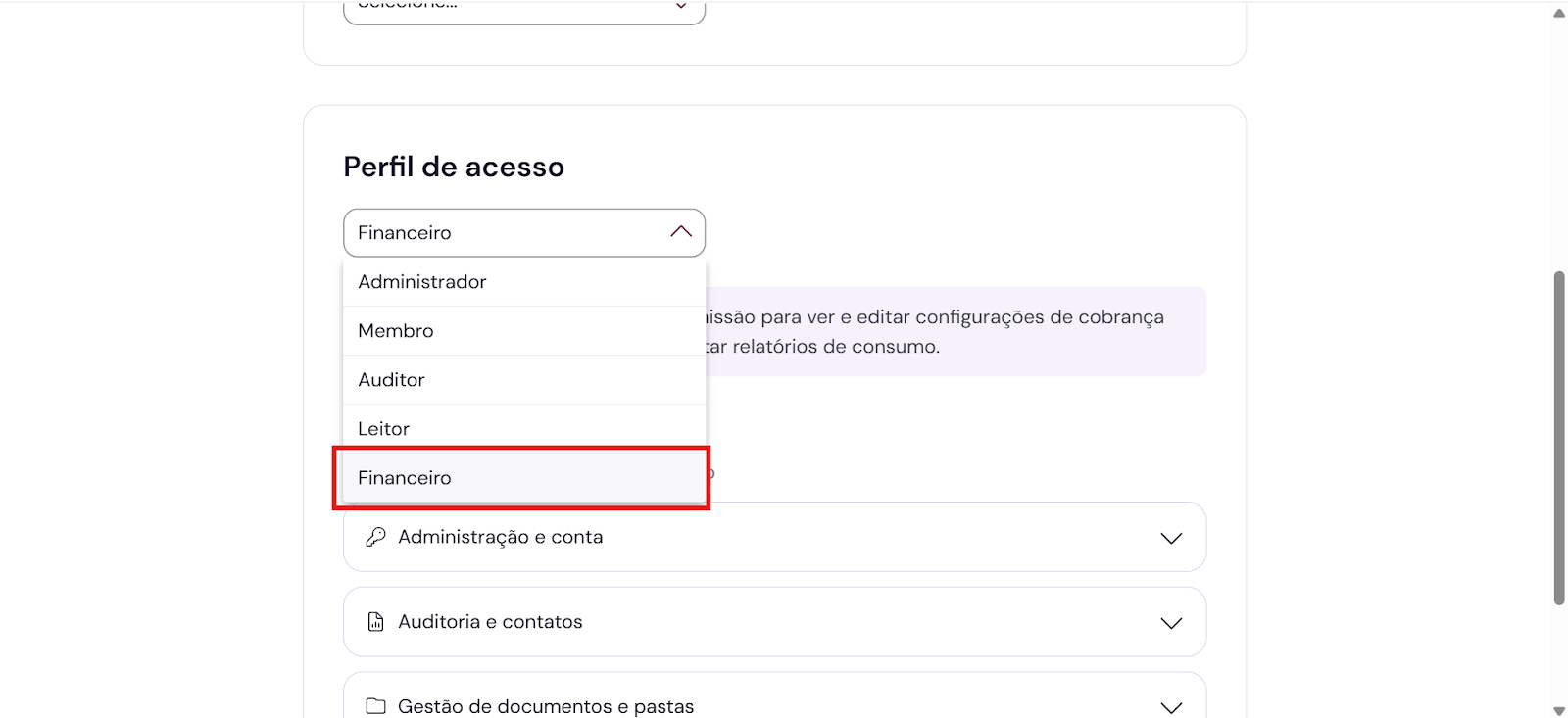
Task: Expand Gestão de documentos e pastas via chevron
Action: tap(1171, 707)
